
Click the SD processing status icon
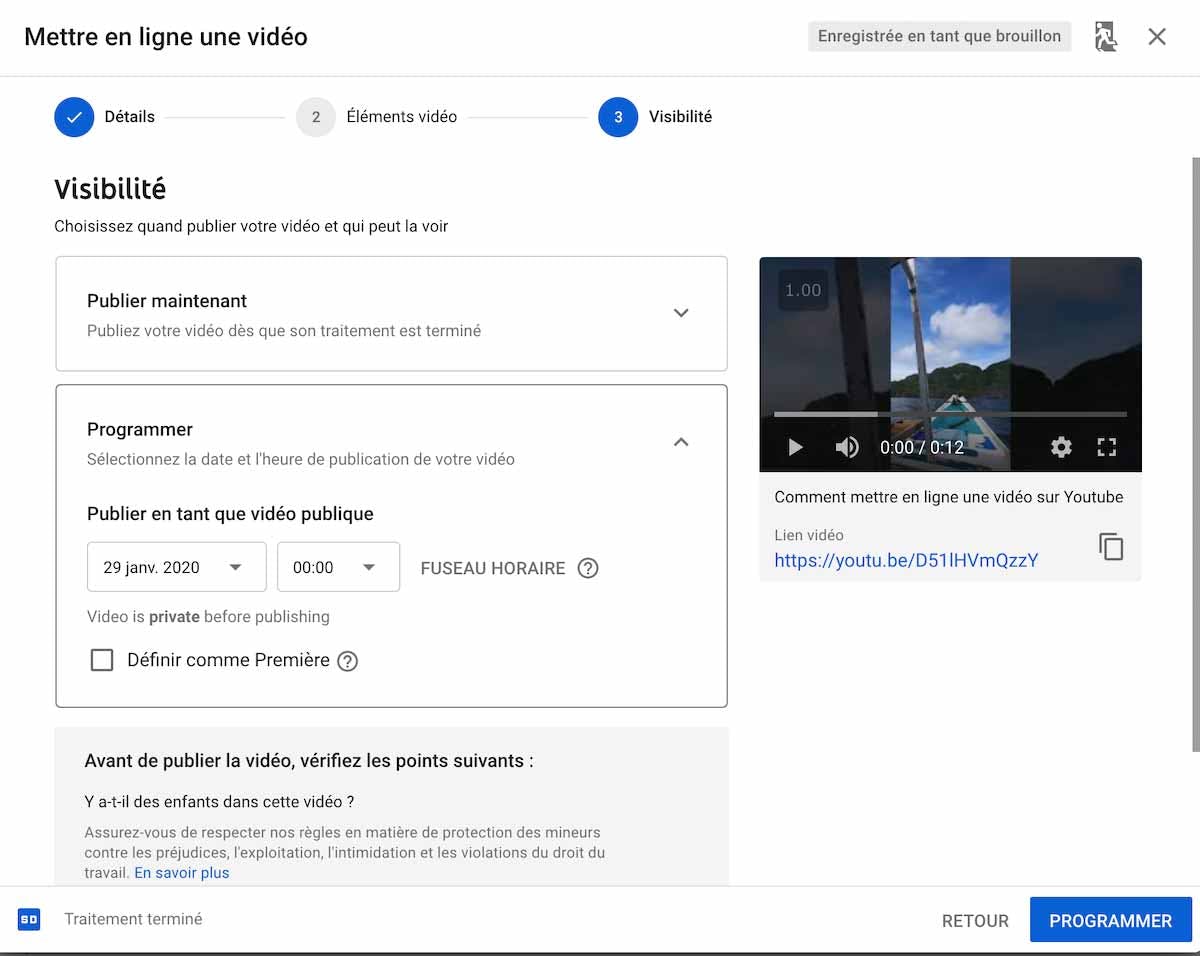coord(29,919)
